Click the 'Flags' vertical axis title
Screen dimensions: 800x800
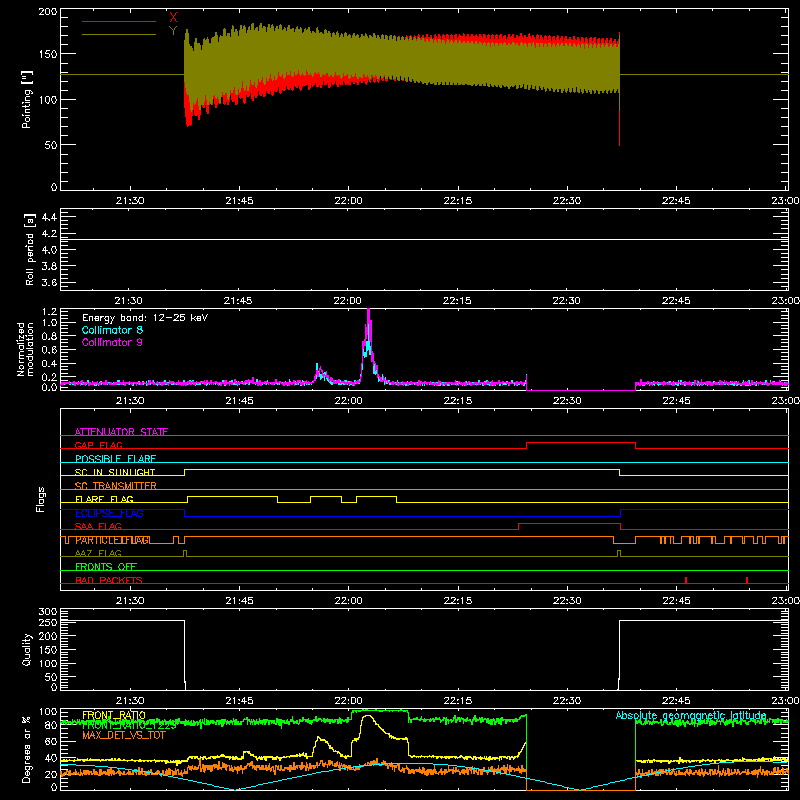point(41,499)
